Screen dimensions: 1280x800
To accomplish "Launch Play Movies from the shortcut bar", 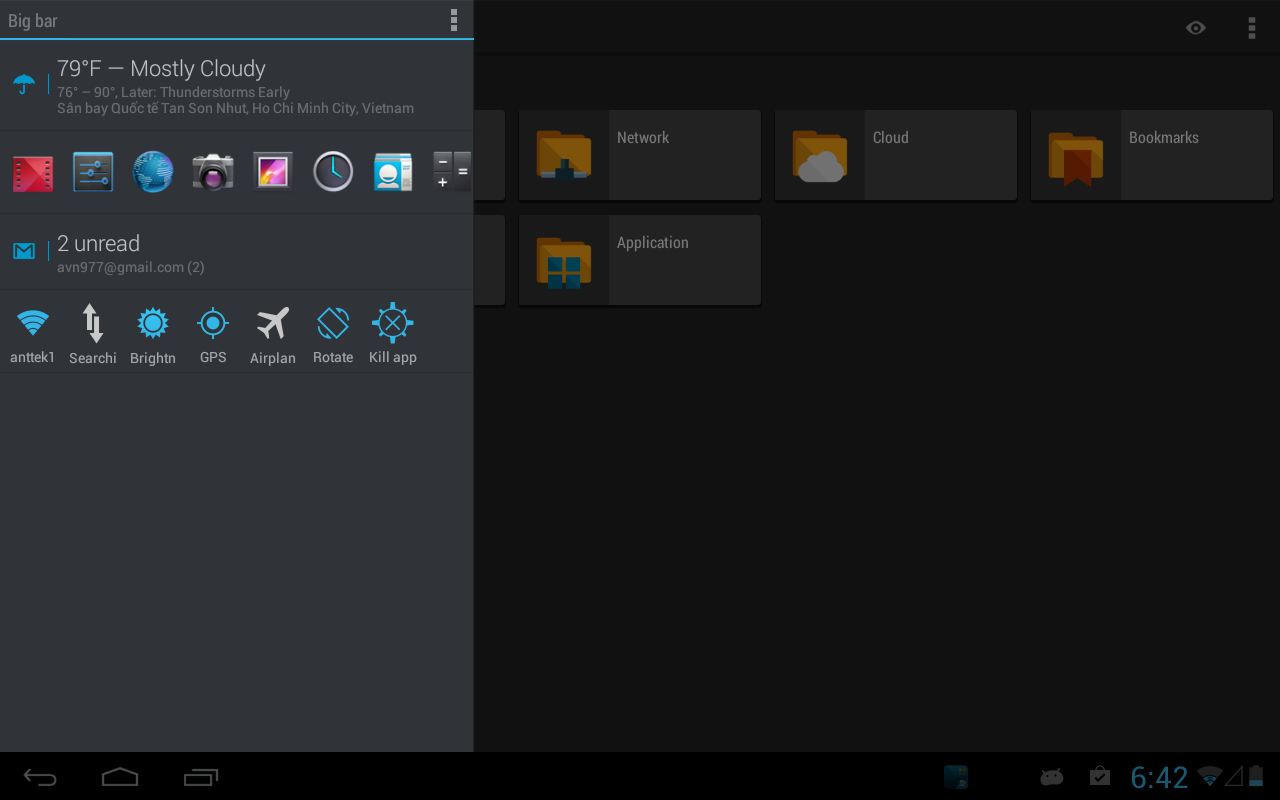I will (32, 171).
